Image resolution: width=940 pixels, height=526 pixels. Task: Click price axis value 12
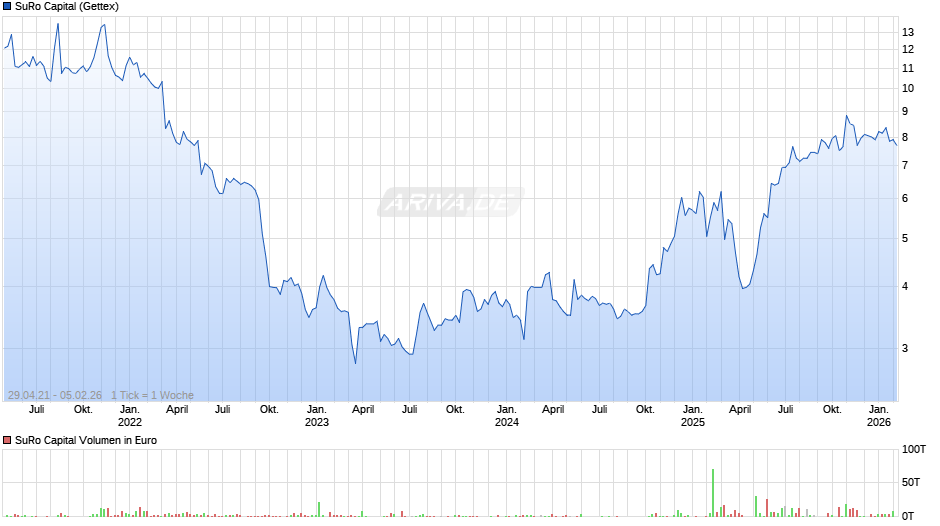(x=908, y=49)
